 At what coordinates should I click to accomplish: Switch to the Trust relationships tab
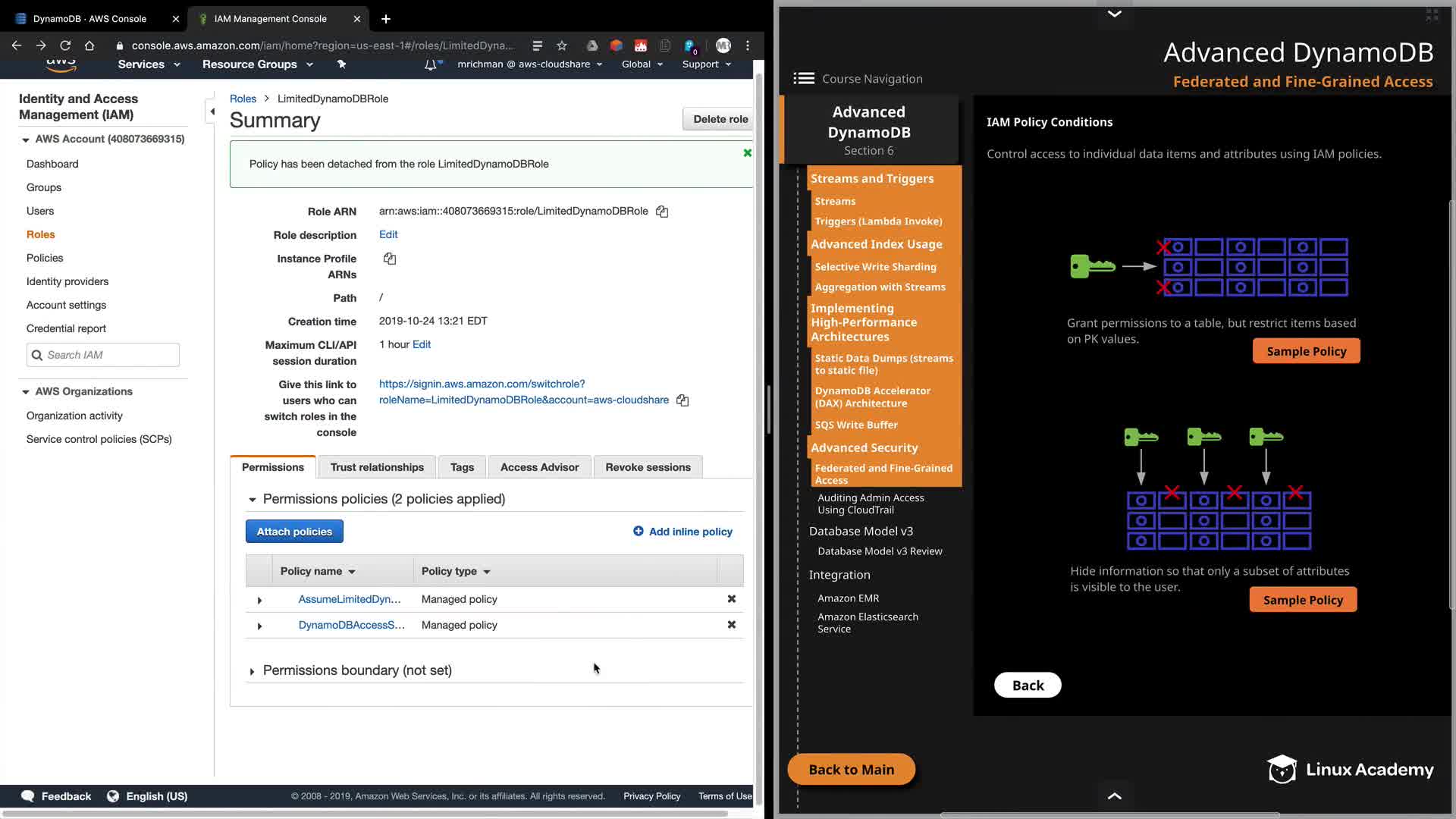click(377, 467)
